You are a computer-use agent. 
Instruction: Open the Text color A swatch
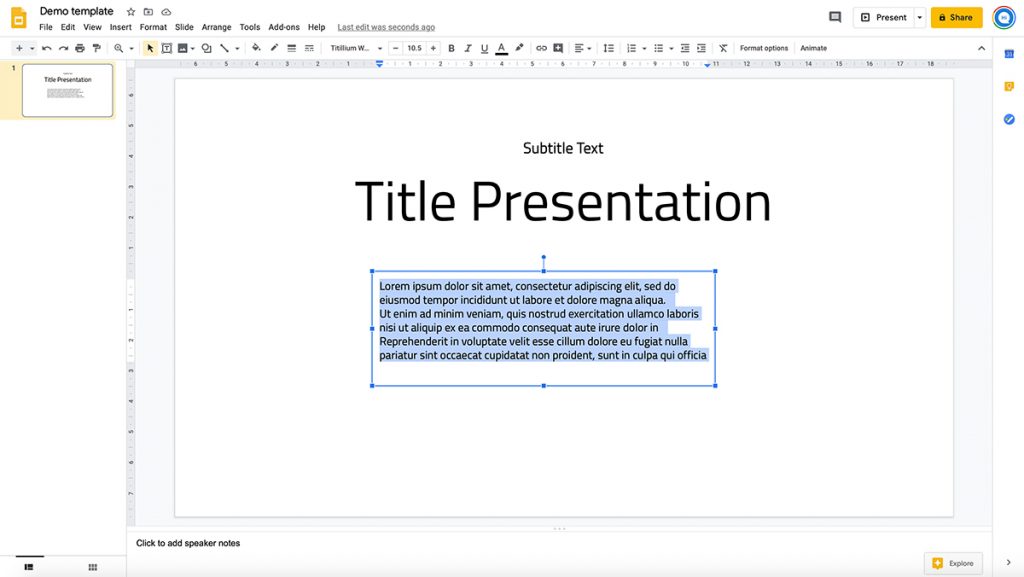point(502,48)
